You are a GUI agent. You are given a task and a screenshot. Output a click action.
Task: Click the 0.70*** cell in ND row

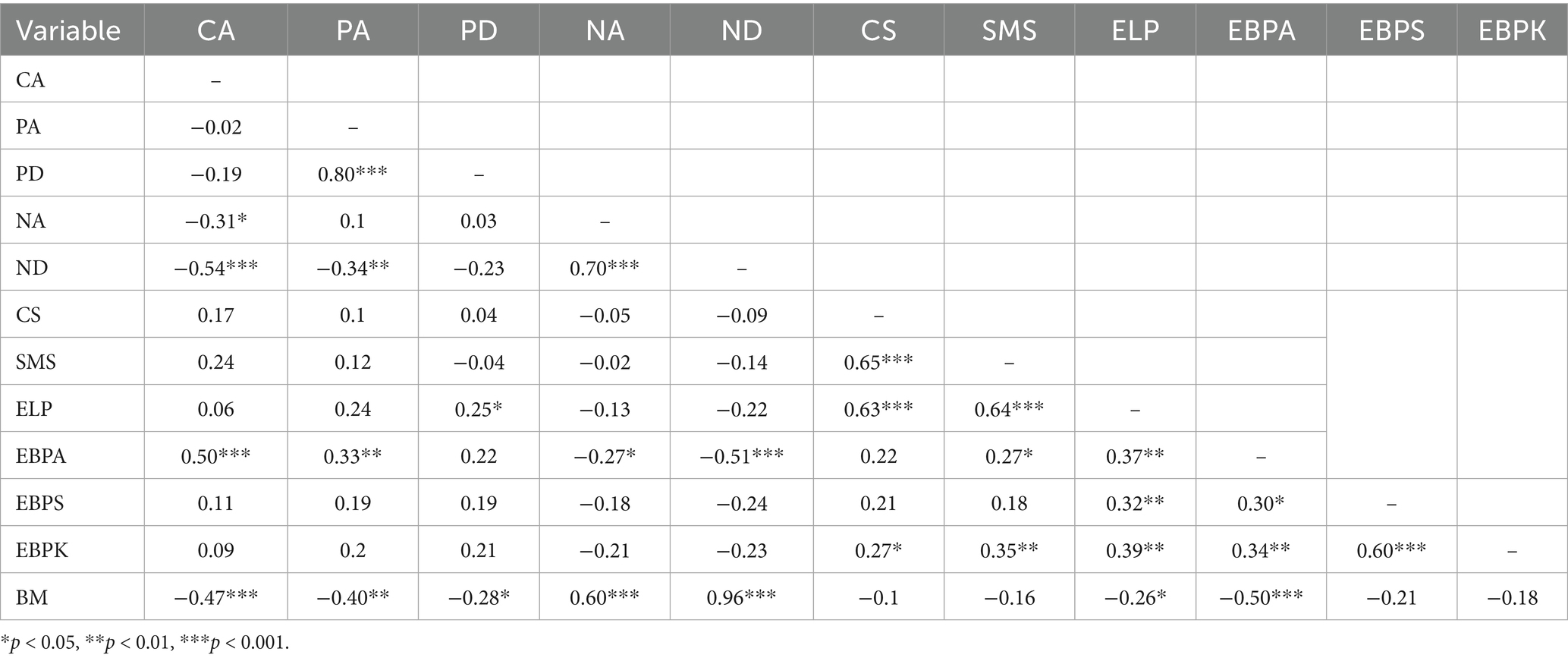[x=605, y=268]
